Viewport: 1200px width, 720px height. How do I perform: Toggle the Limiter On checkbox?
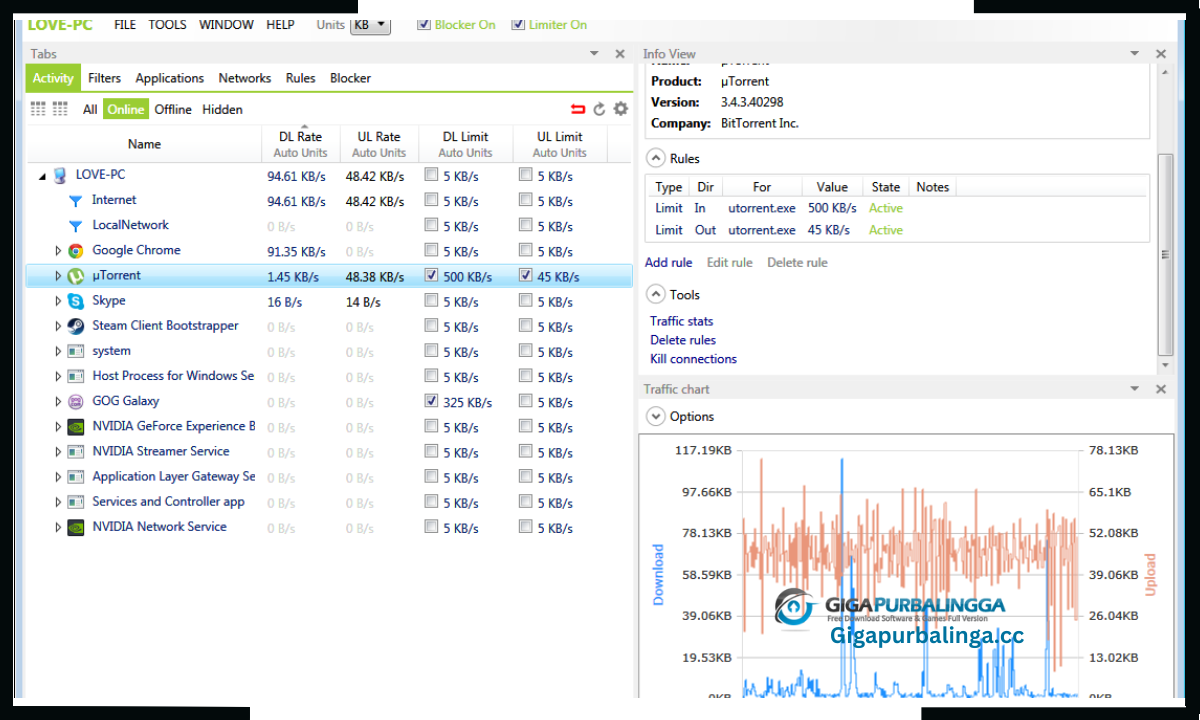[x=517, y=24]
